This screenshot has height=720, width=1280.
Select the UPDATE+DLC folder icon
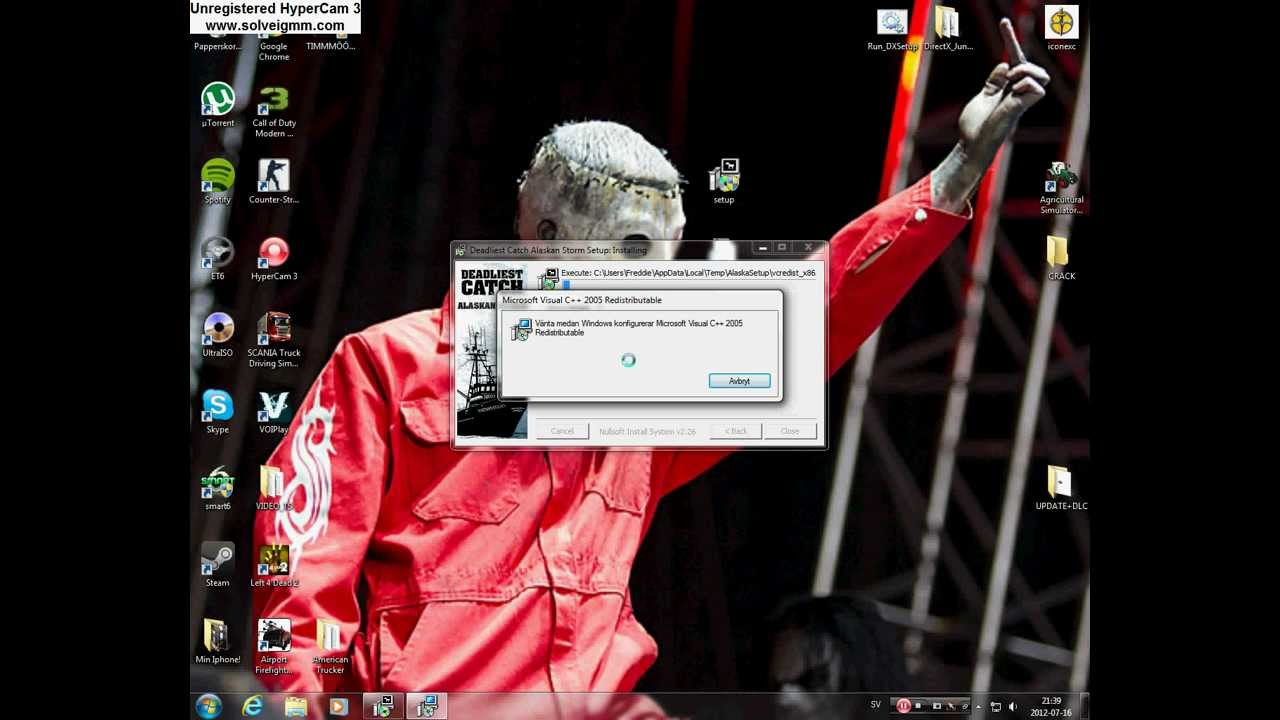point(1061,489)
